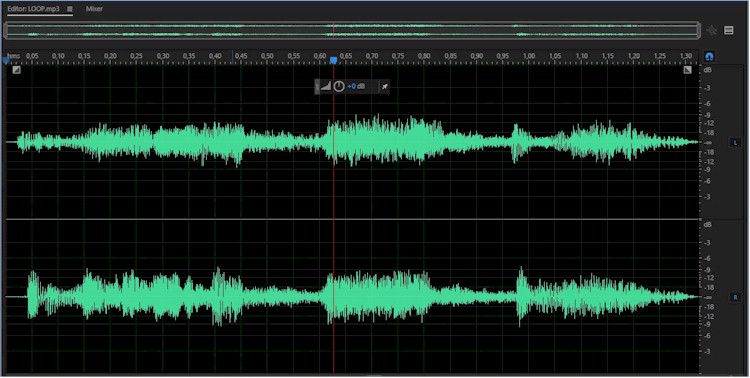
Task: Click the +0 dB gain value
Action: coord(356,86)
